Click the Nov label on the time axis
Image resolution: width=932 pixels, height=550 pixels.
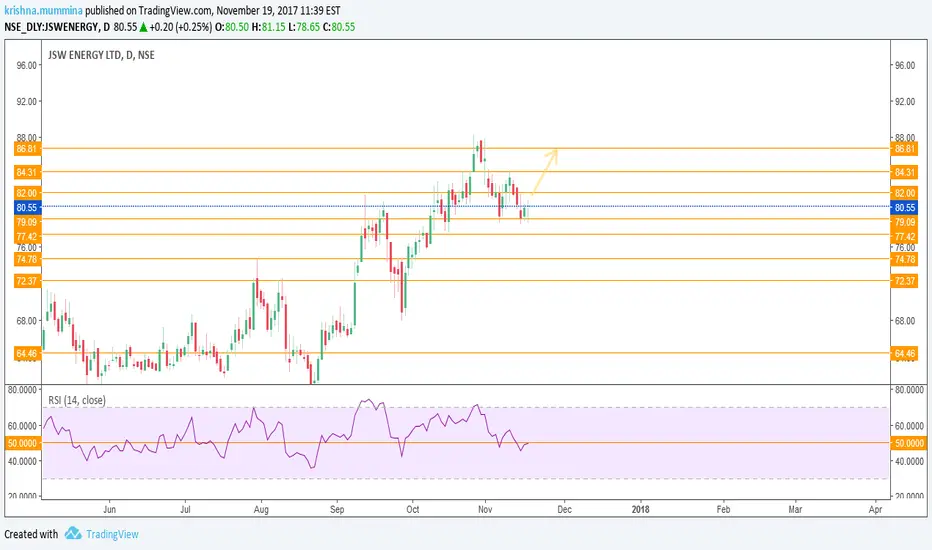pyautogui.click(x=485, y=510)
